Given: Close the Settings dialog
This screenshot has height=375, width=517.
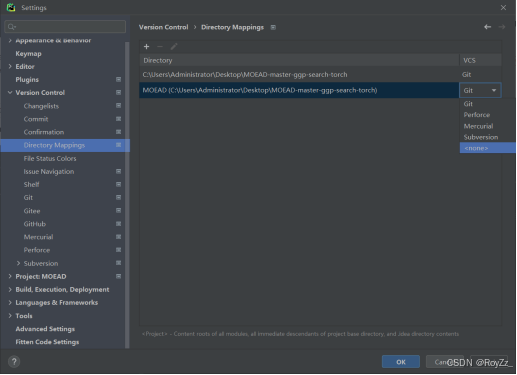Looking at the screenshot, I should 503,7.
